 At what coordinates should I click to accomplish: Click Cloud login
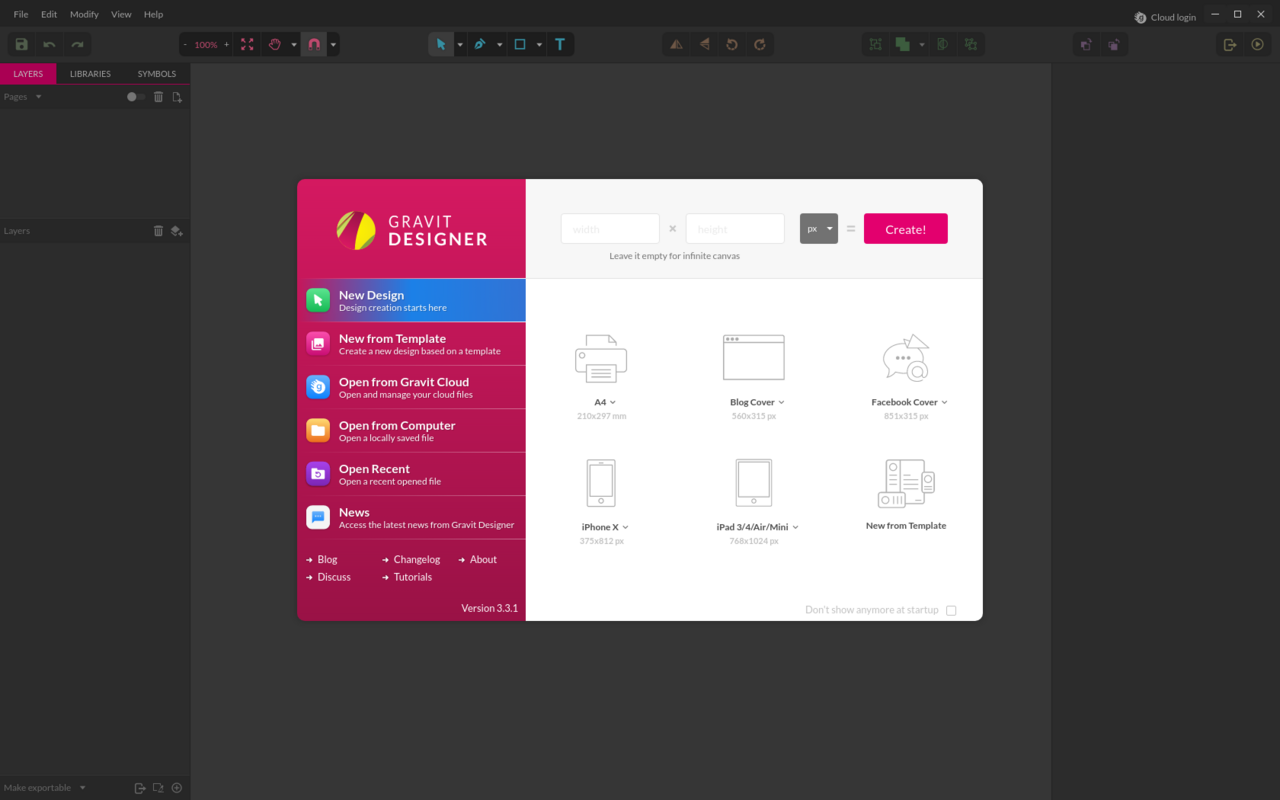coord(1165,17)
